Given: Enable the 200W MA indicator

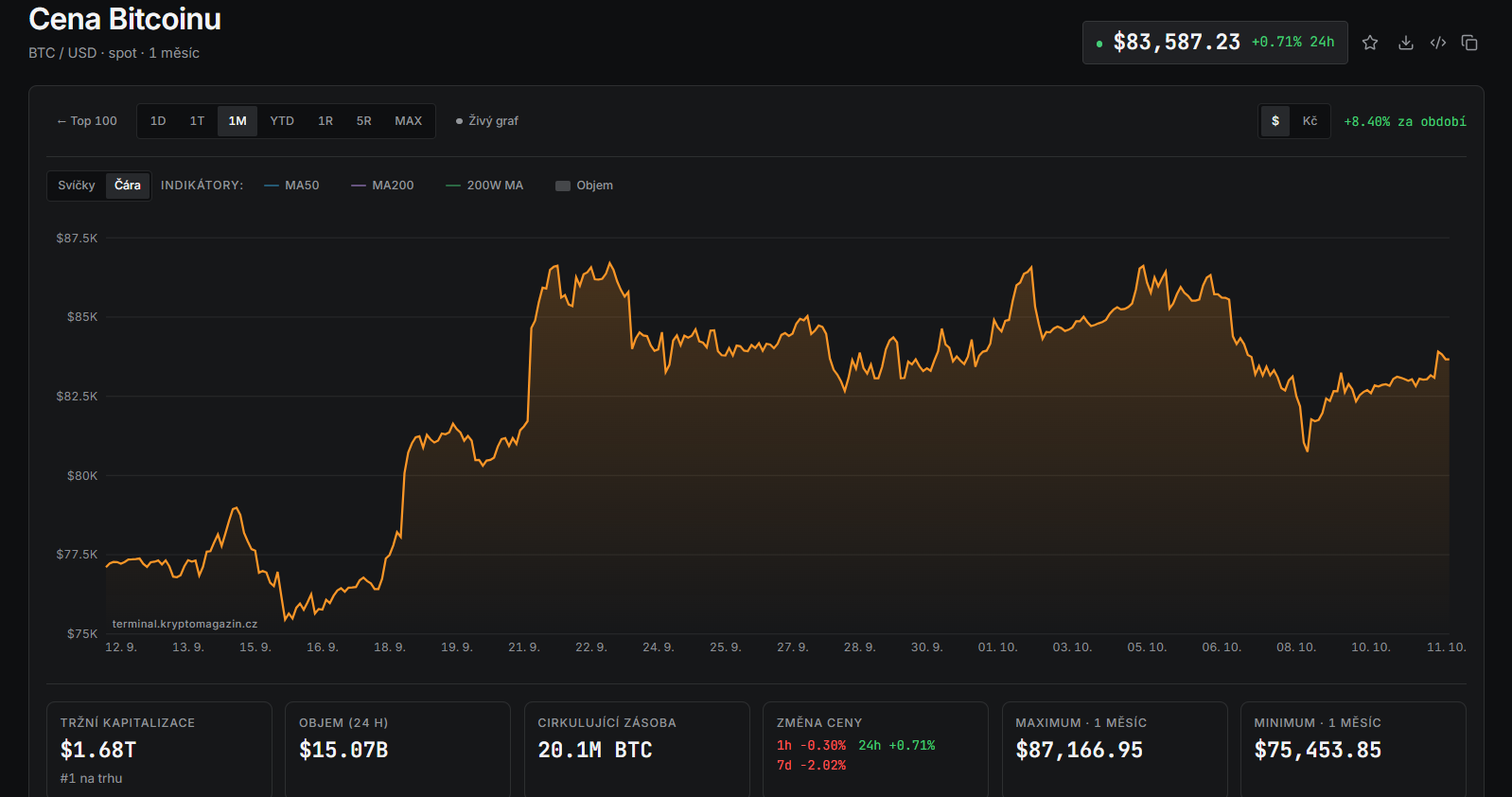Looking at the screenshot, I should tap(484, 186).
